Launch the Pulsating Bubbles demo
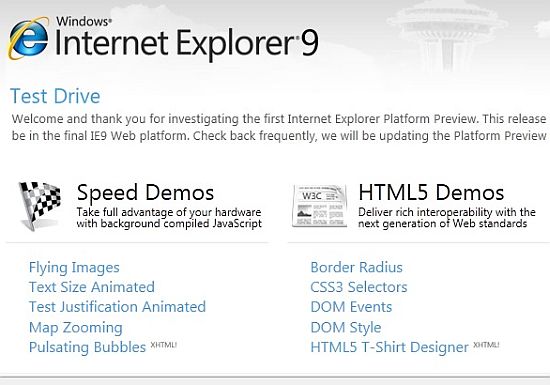The image size is (550, 385). click(87, 347)
